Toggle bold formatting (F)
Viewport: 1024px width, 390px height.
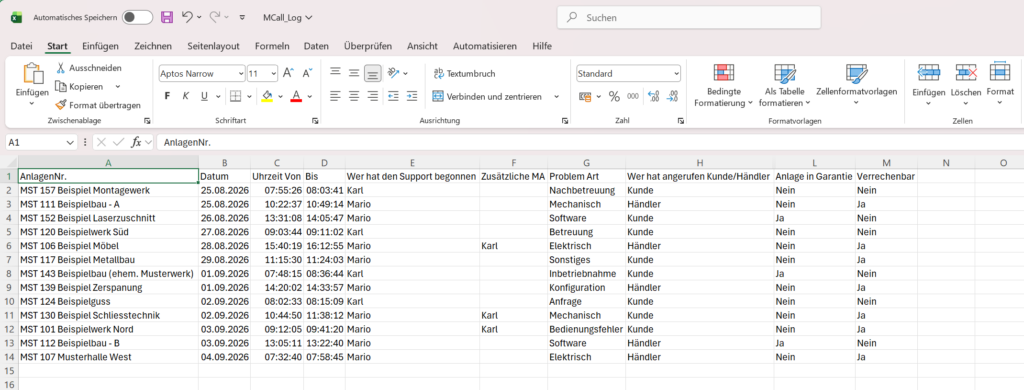pyautogui.click(x=167, y=96)
